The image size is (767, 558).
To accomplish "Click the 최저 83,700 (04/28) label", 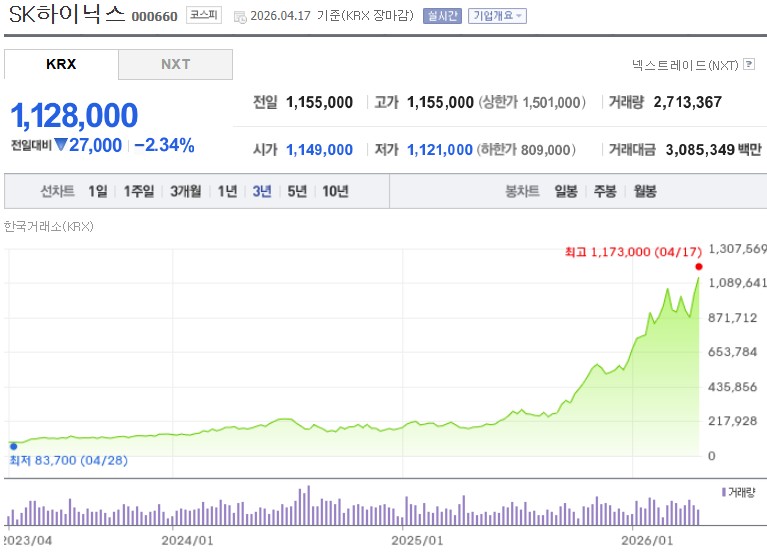I will point(69,460).
